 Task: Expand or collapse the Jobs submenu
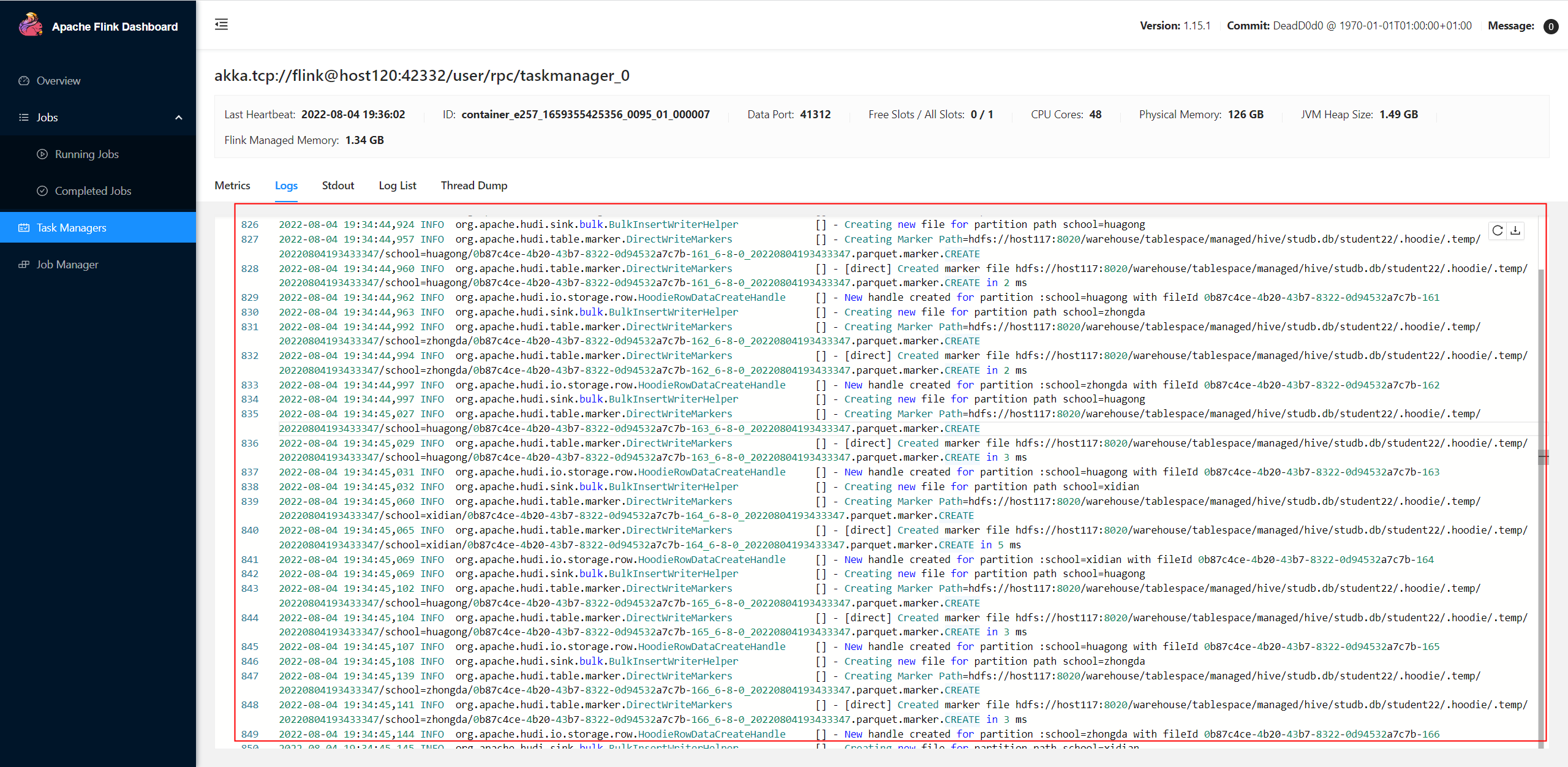click(x=47, y=118)
